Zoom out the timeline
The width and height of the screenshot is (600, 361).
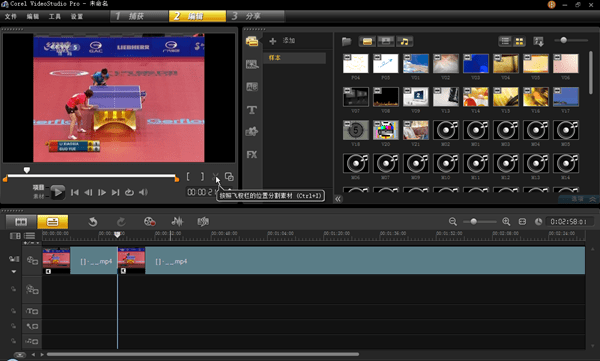pos(453,222)
